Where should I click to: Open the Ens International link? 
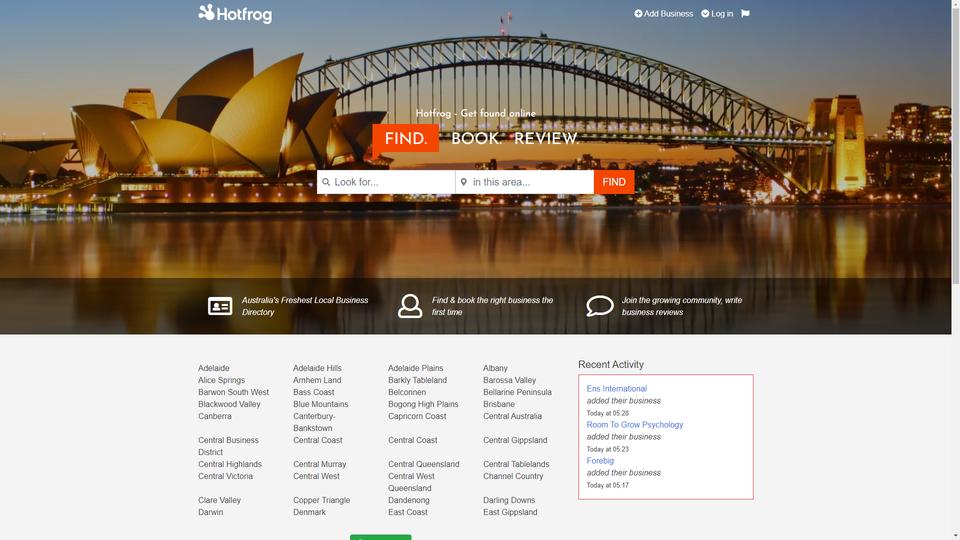point(617,389)
